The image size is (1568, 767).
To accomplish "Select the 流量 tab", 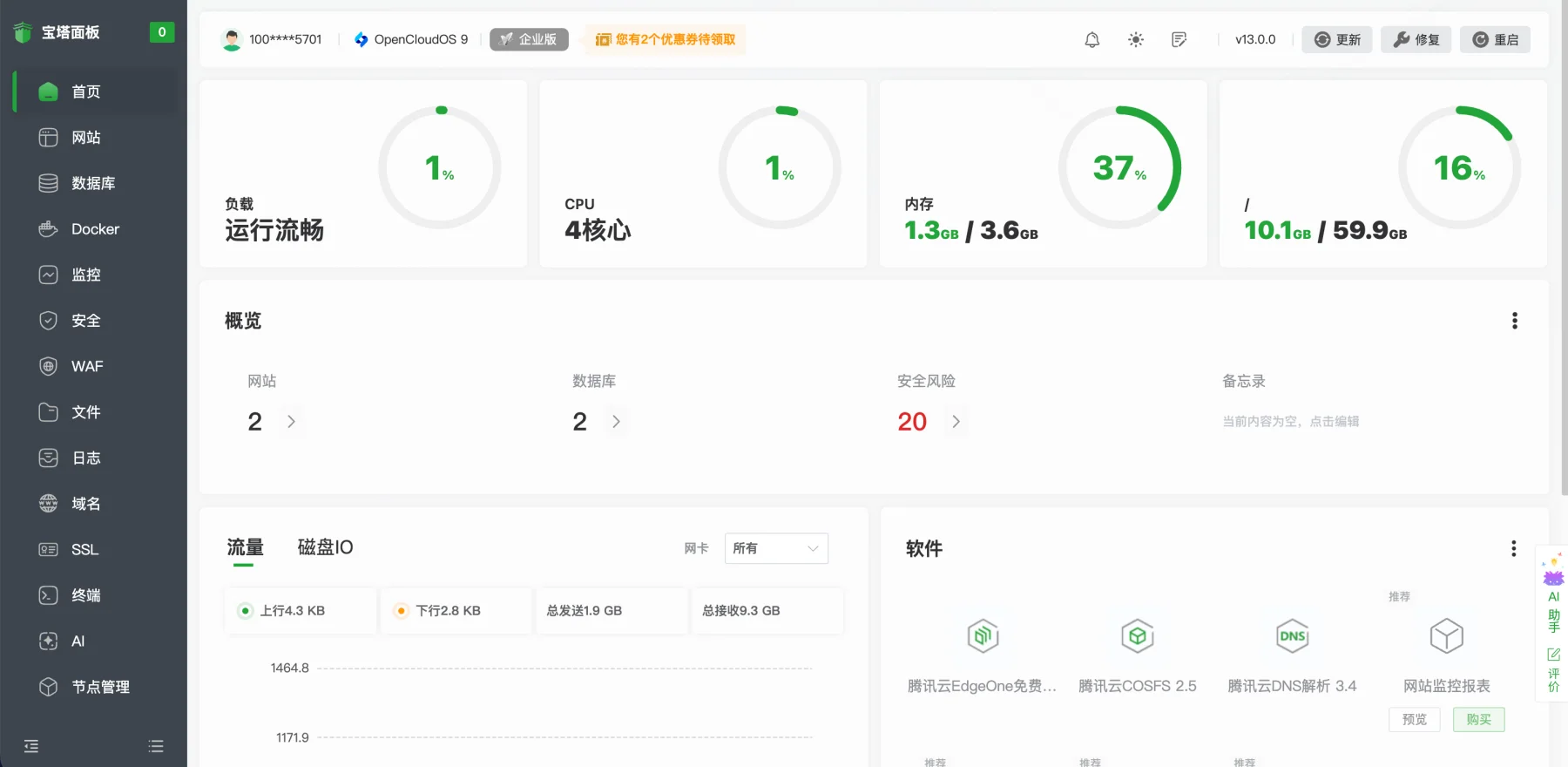I will tap(245, 547).
